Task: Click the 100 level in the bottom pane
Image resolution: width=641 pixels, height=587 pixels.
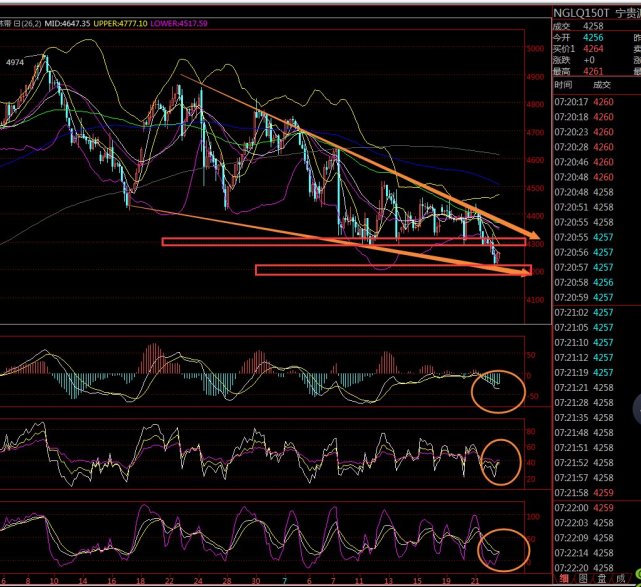Action: click(533, 517)
